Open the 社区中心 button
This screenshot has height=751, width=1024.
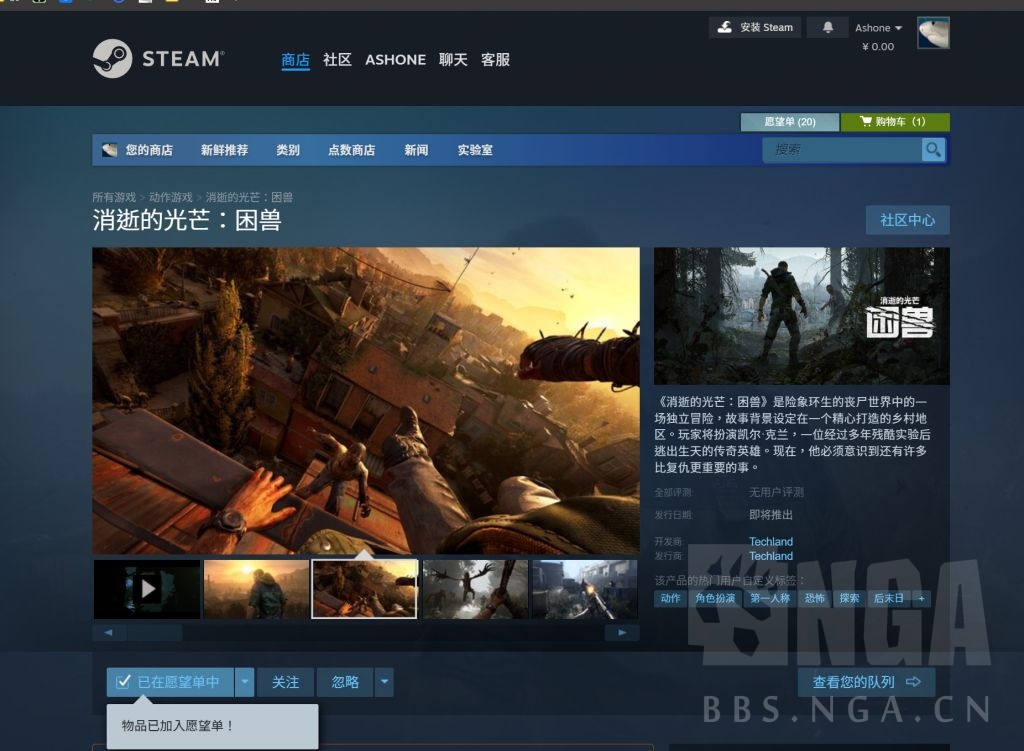(907, 220)
